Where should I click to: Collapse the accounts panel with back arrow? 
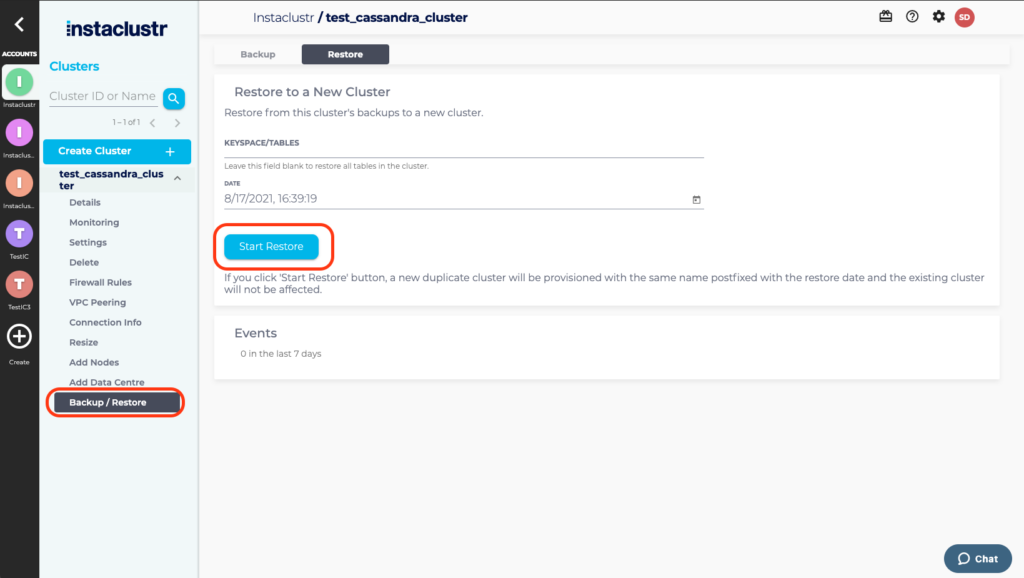[19, 23]
